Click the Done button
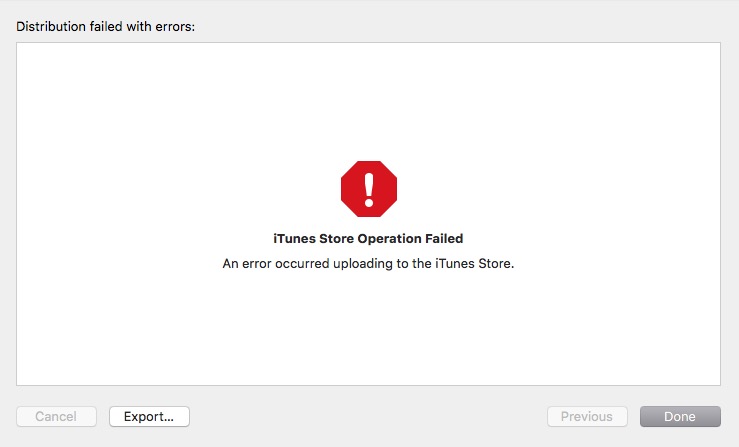The image size is (739, 447). (680, 416)
